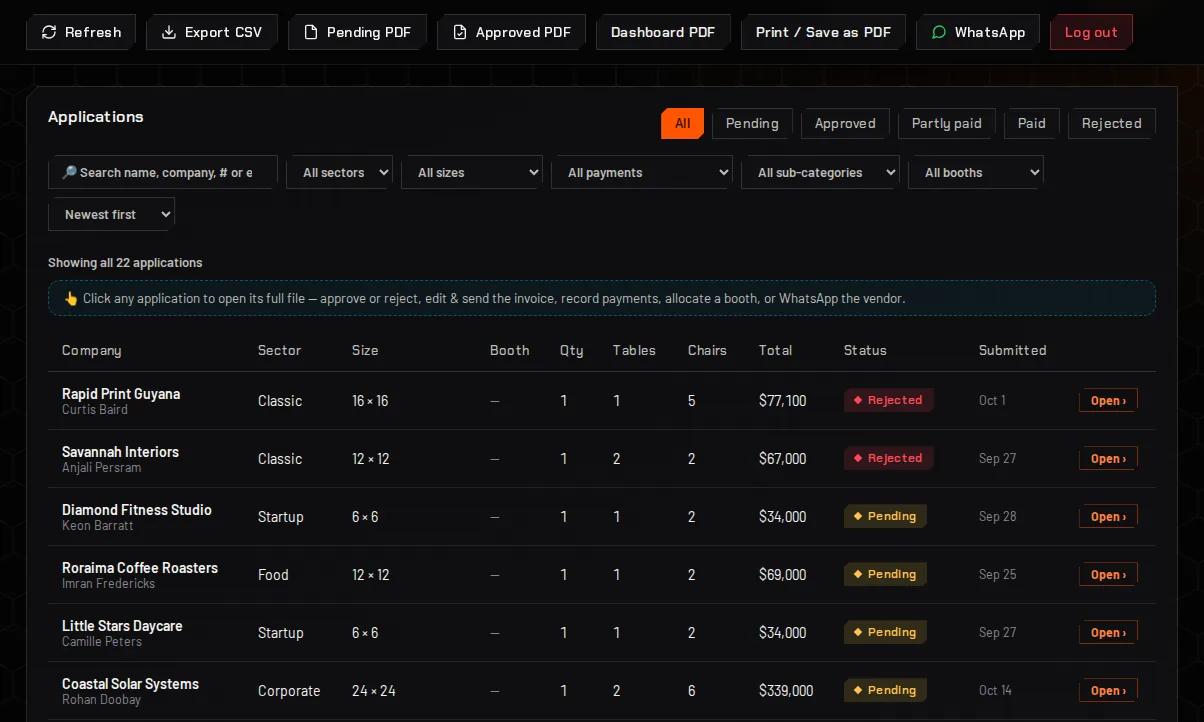Show Partly paid applications
Image resolution: width=1204 pixels, height=722 pixels.
click(x=947, y=123)
